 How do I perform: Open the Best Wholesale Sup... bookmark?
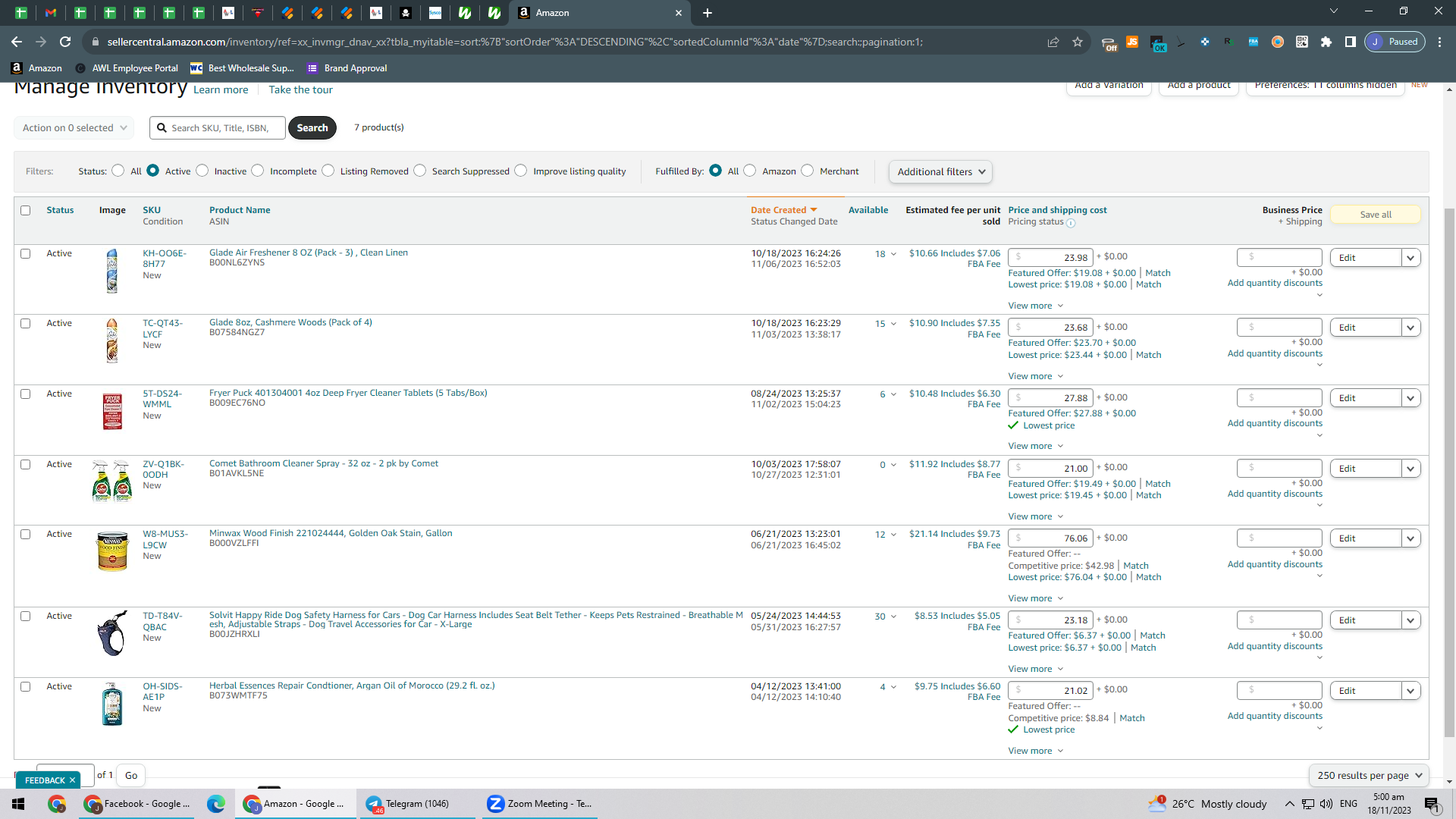(242, 68)
